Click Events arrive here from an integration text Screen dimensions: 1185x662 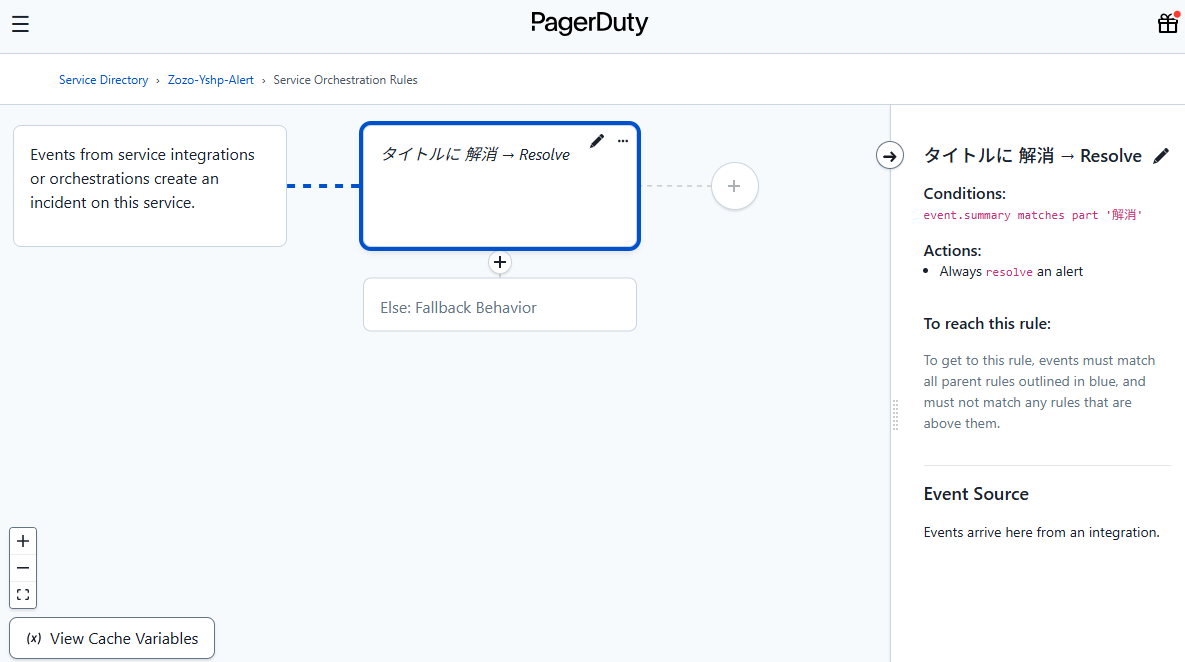[x=1041, y=533]
